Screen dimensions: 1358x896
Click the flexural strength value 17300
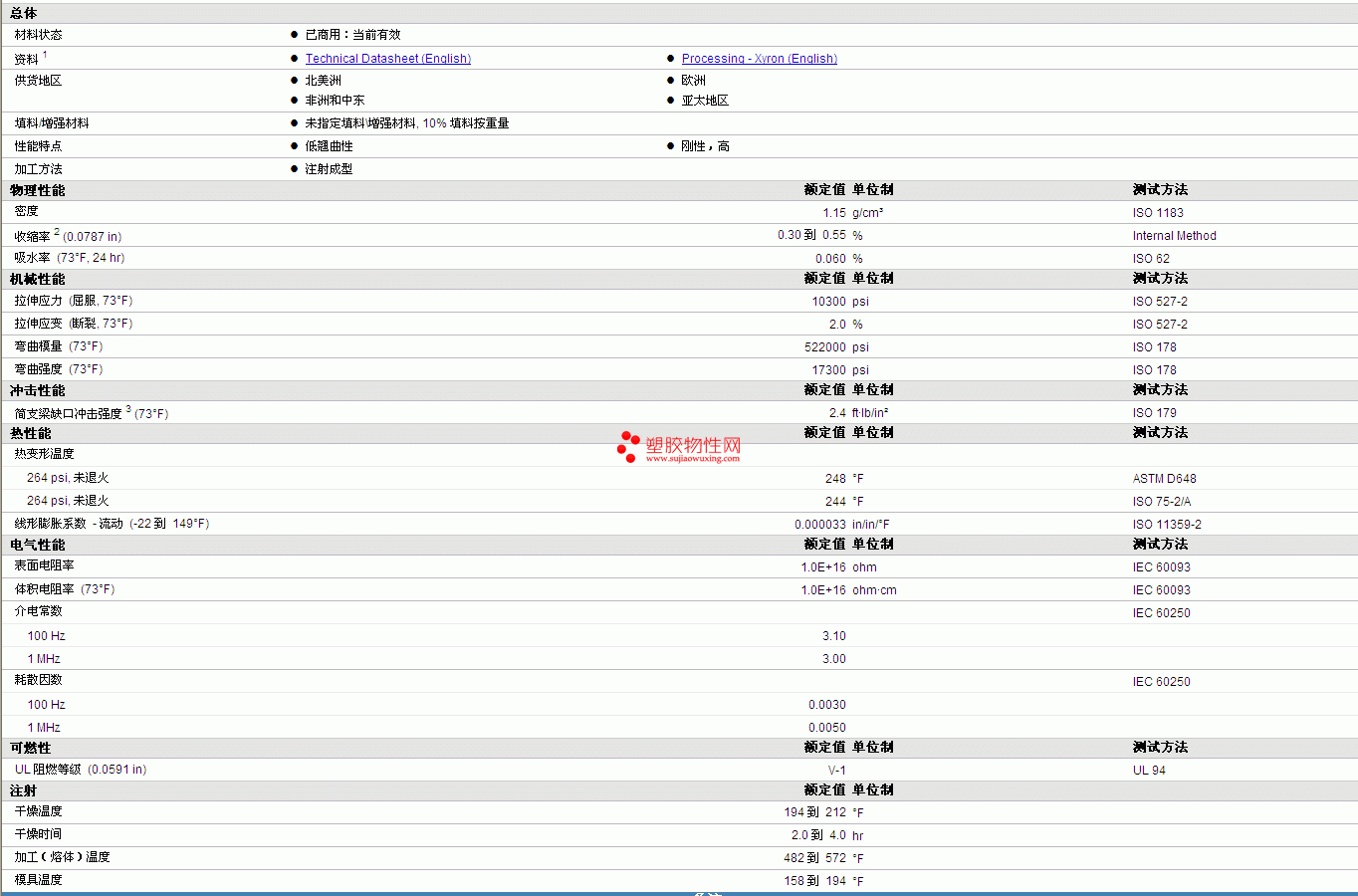coord(829,370)
